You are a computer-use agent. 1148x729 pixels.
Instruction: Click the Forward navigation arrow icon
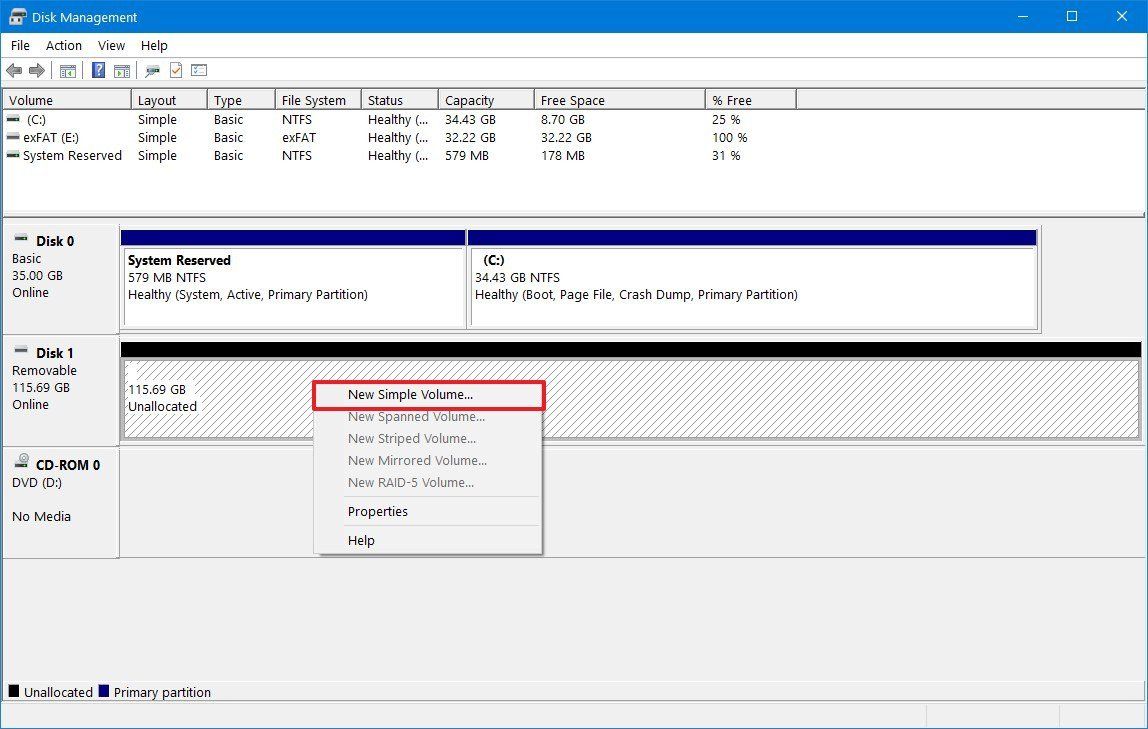[x=37, y=70]
